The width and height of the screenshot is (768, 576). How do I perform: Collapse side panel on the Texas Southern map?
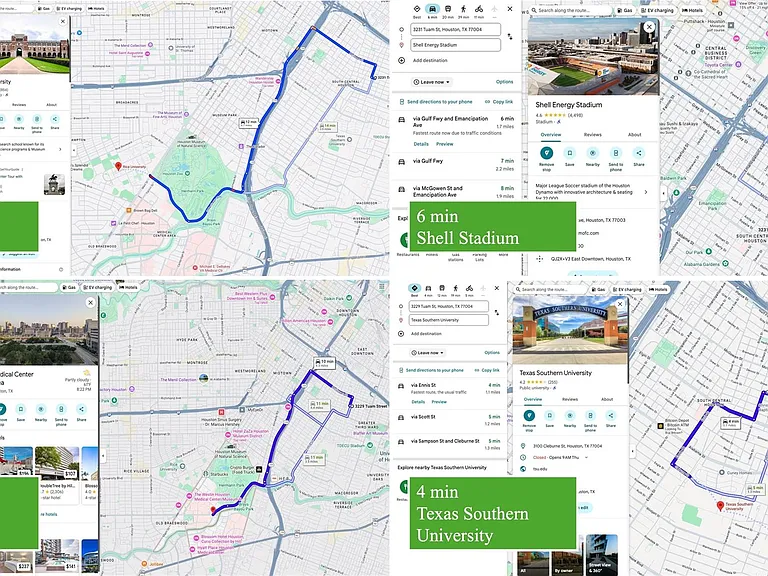632,451
